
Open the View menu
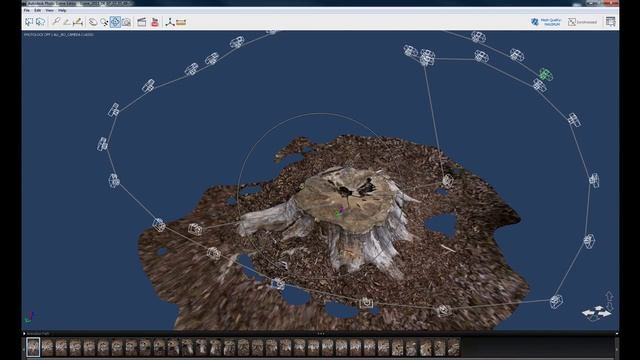coord(49,10)
